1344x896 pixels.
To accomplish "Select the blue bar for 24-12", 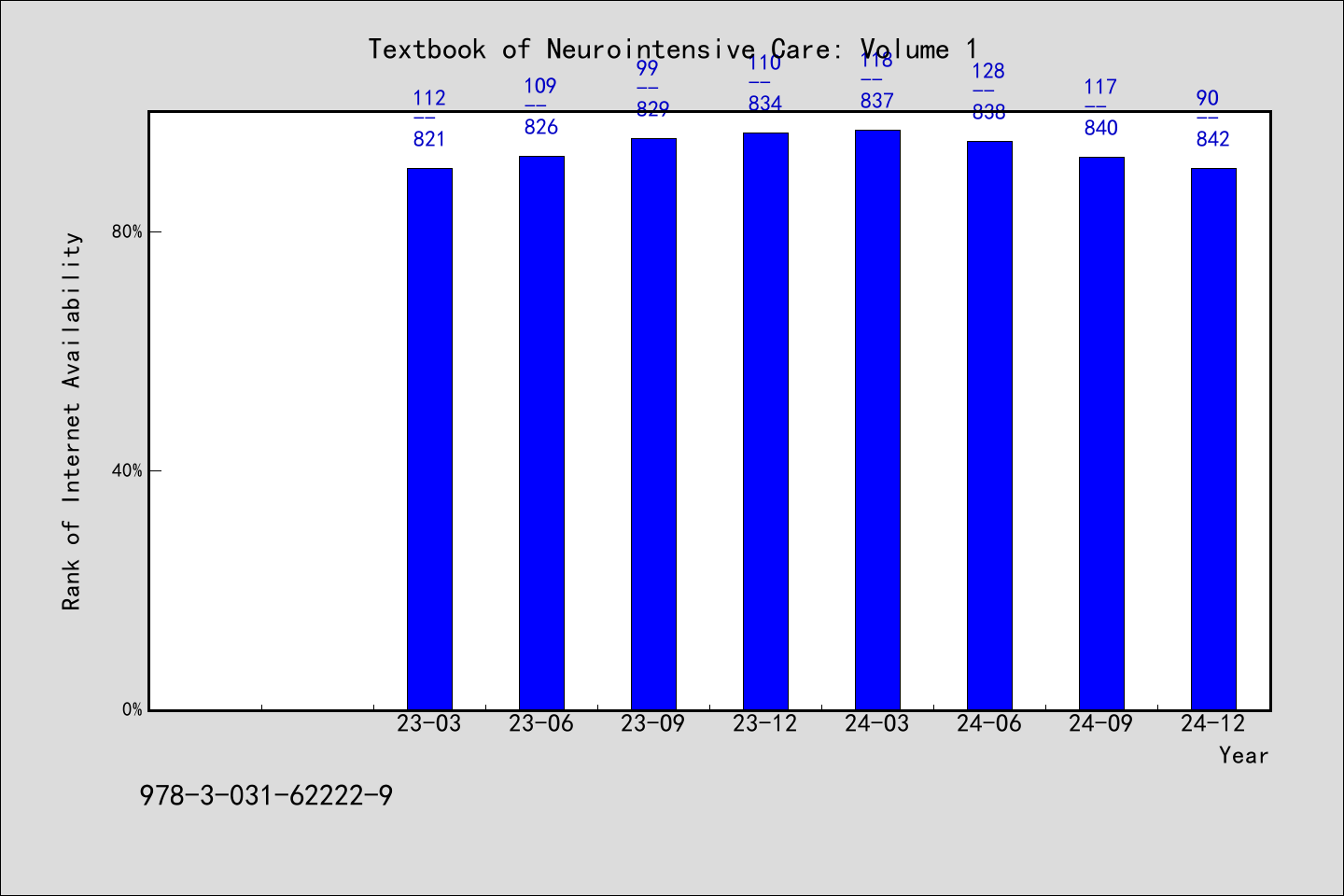I will tap(1213, 439).
